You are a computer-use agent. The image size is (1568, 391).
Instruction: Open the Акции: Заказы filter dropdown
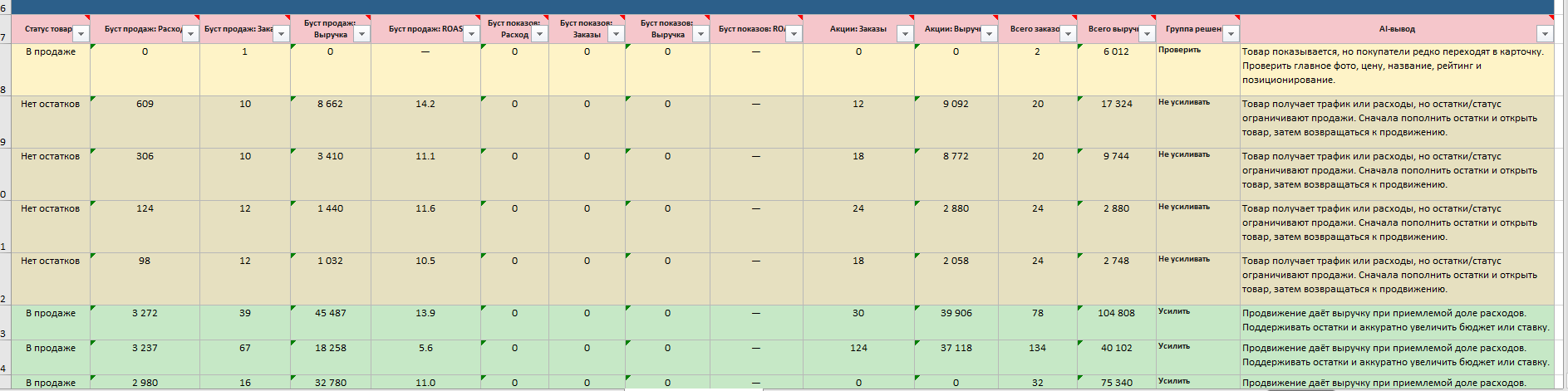point(905,34)
